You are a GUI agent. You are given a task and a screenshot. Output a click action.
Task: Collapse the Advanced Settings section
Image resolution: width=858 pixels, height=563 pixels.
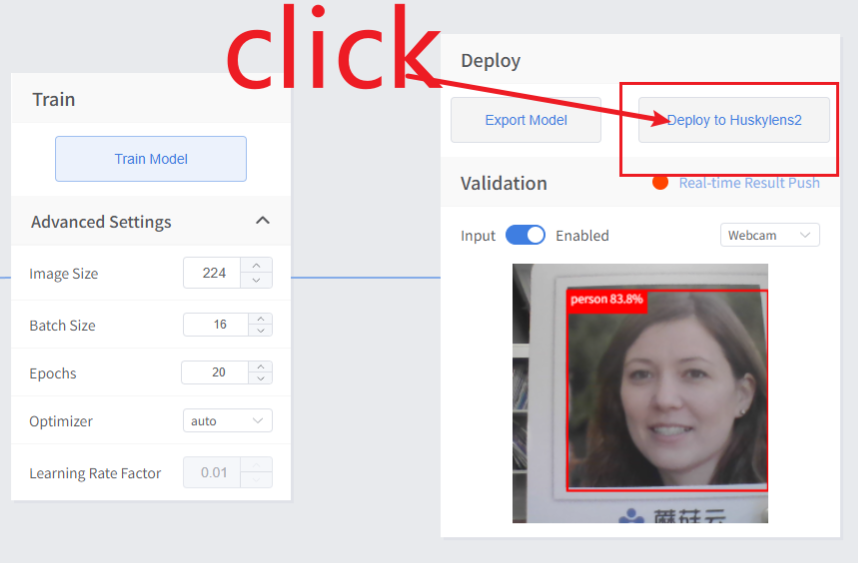click(262, 220)
